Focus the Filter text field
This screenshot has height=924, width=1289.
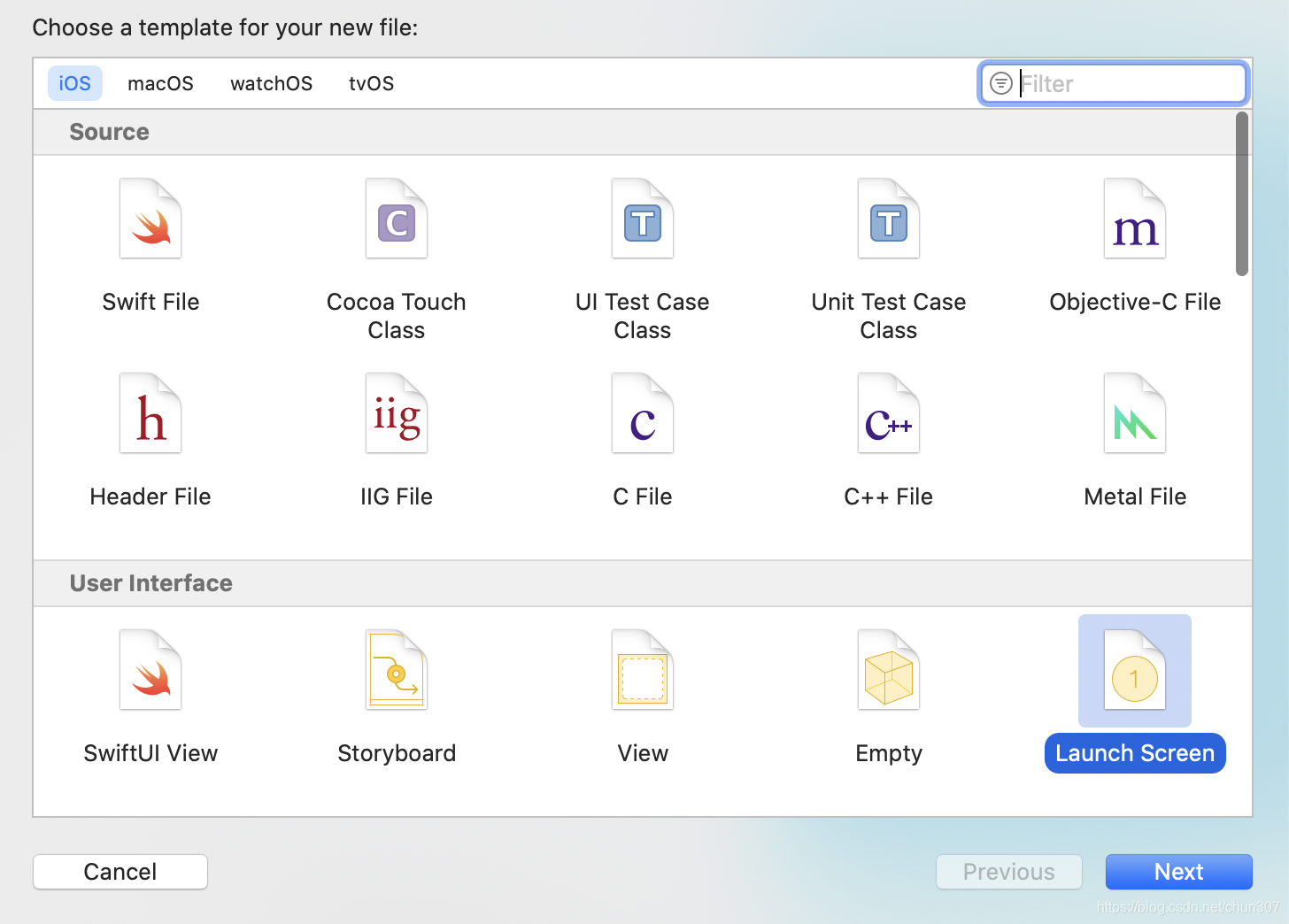click(1114, 83)
